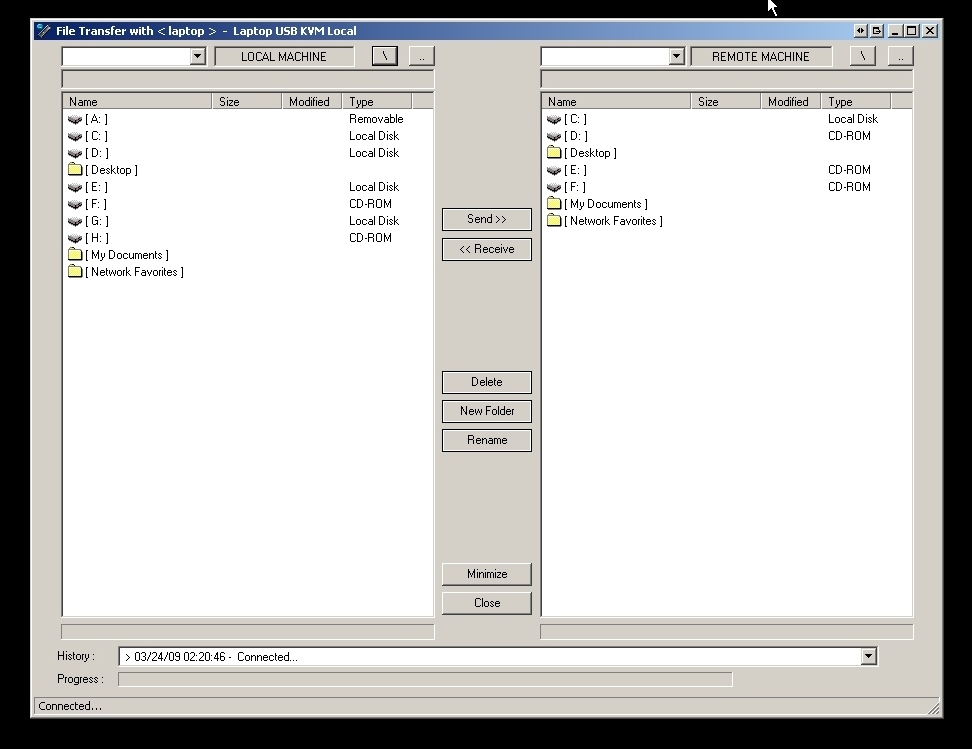Click the << Receive button
The image size is (972, 749).
[x=487, y=249]
